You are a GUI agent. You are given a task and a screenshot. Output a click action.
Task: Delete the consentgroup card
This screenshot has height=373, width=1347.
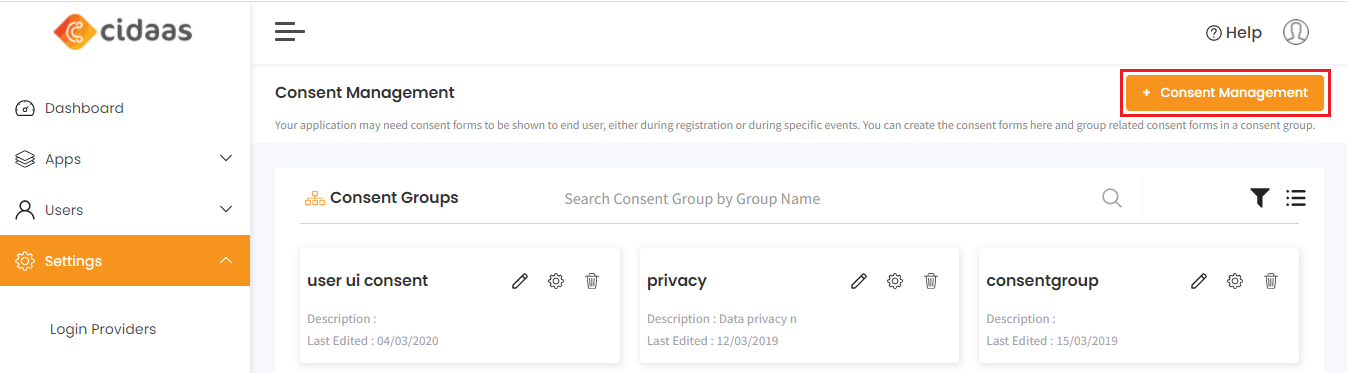[1271, 281]
